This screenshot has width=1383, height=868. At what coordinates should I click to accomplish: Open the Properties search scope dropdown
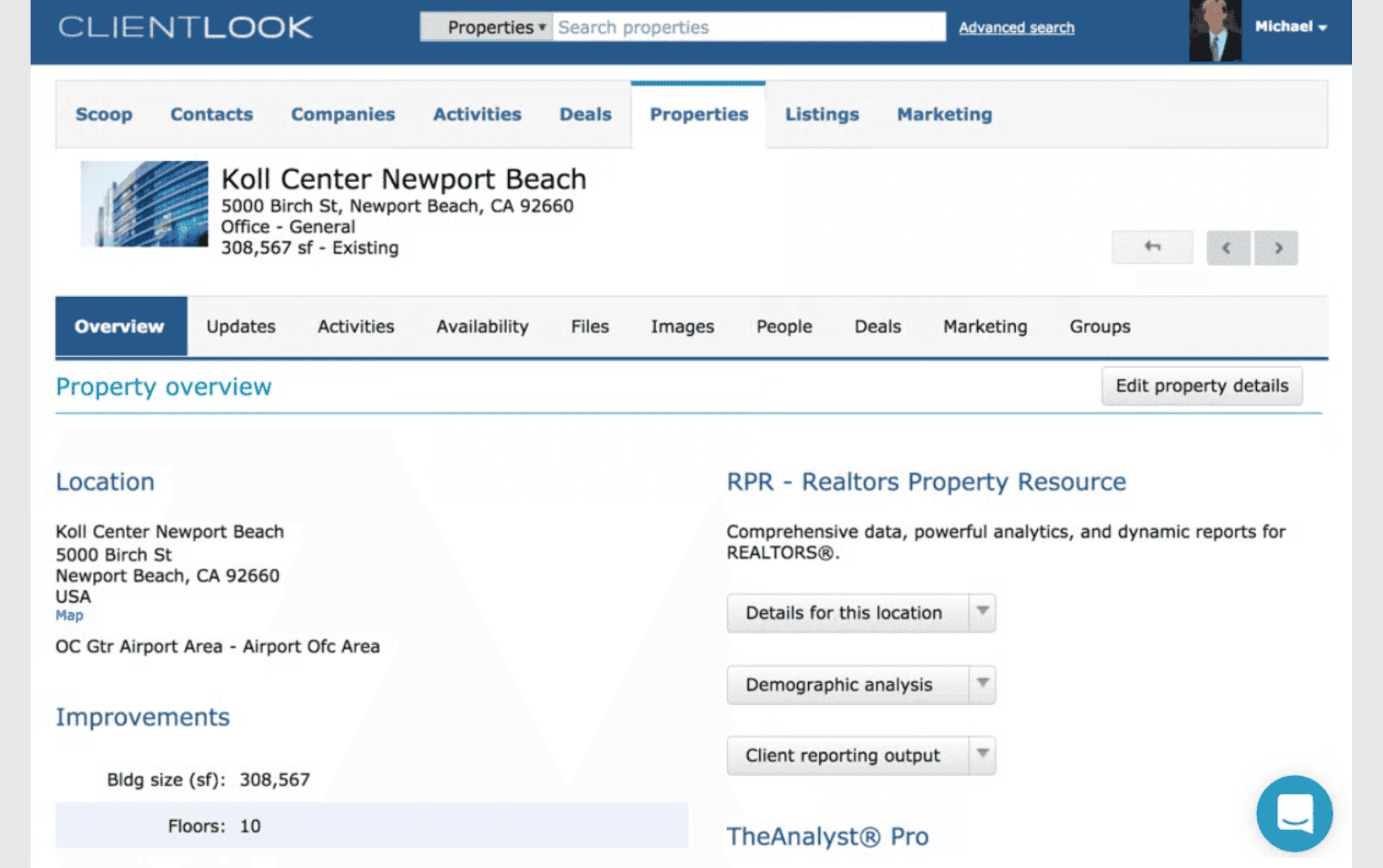(487, 27)
